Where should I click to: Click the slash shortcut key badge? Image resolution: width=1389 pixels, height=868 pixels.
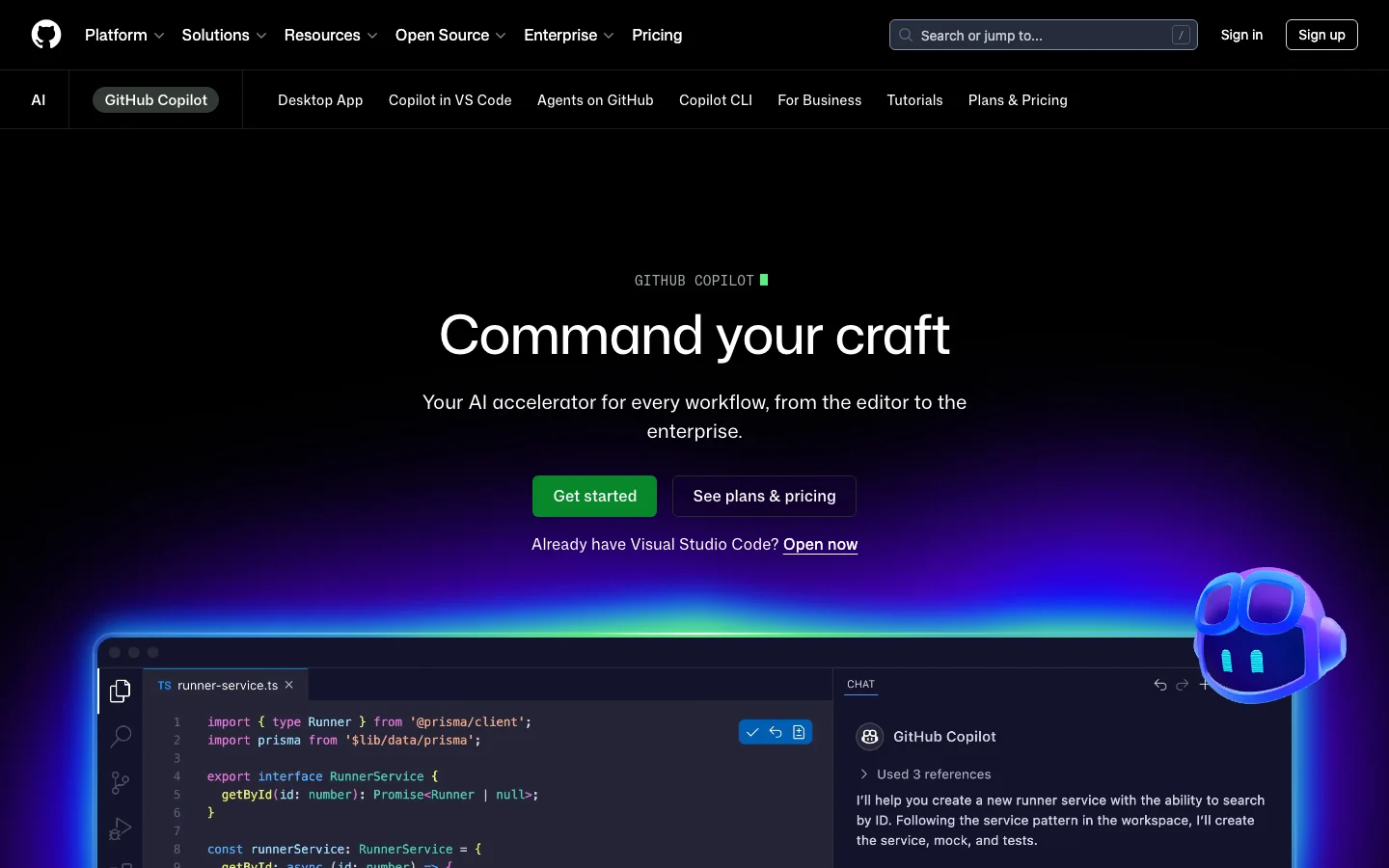[1181, 35]
